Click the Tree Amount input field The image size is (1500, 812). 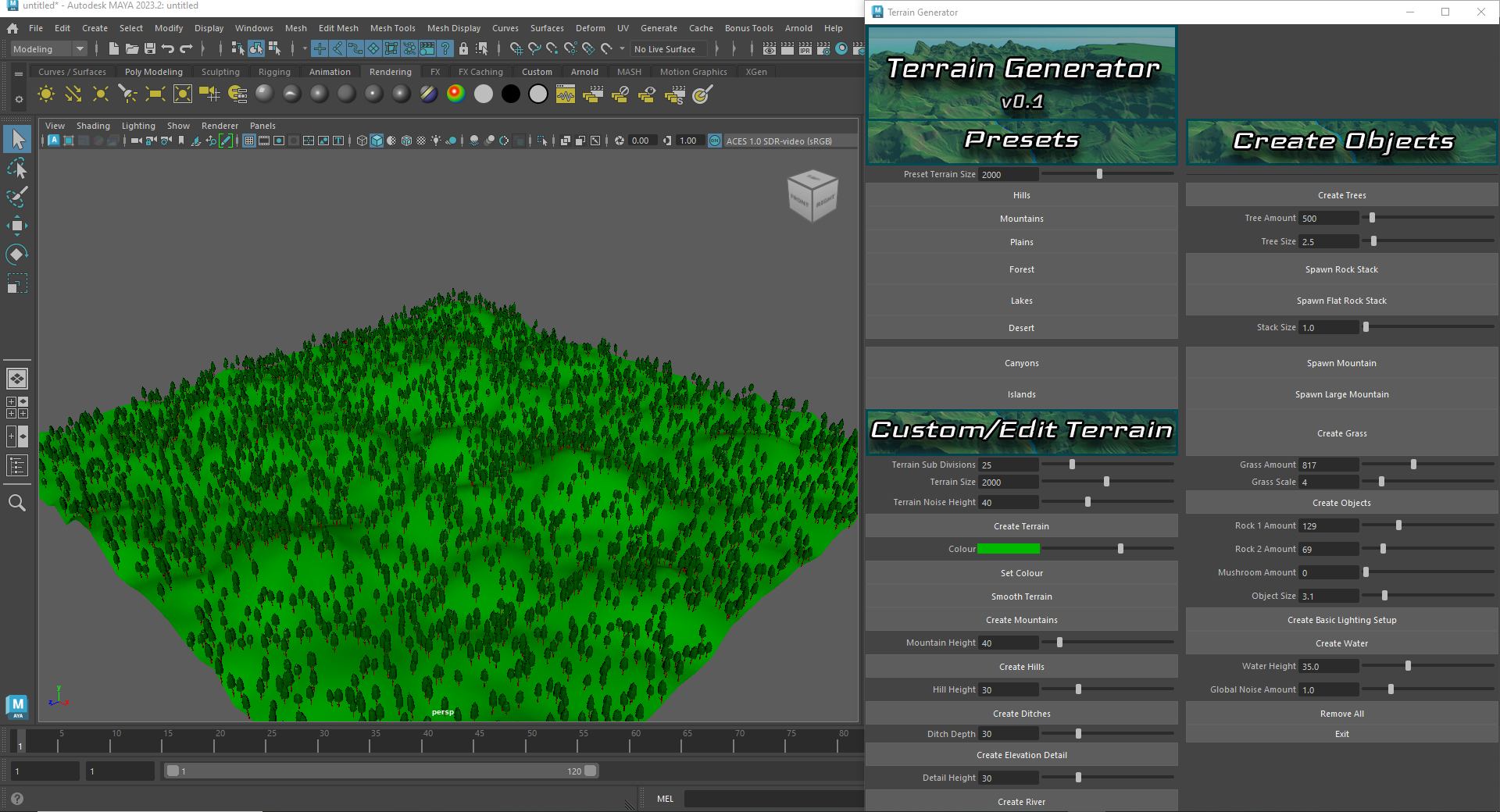(x=1328, y=218)
